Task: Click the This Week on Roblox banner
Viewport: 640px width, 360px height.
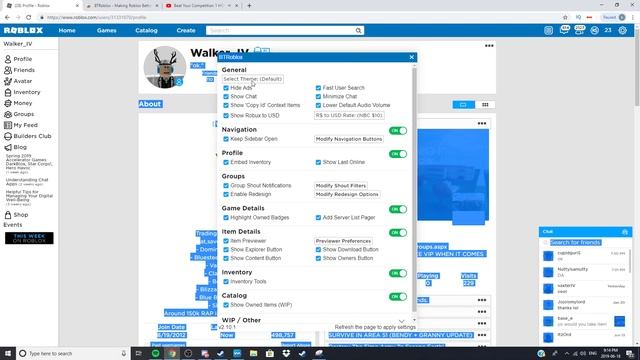Action: [x=29, y=238]
